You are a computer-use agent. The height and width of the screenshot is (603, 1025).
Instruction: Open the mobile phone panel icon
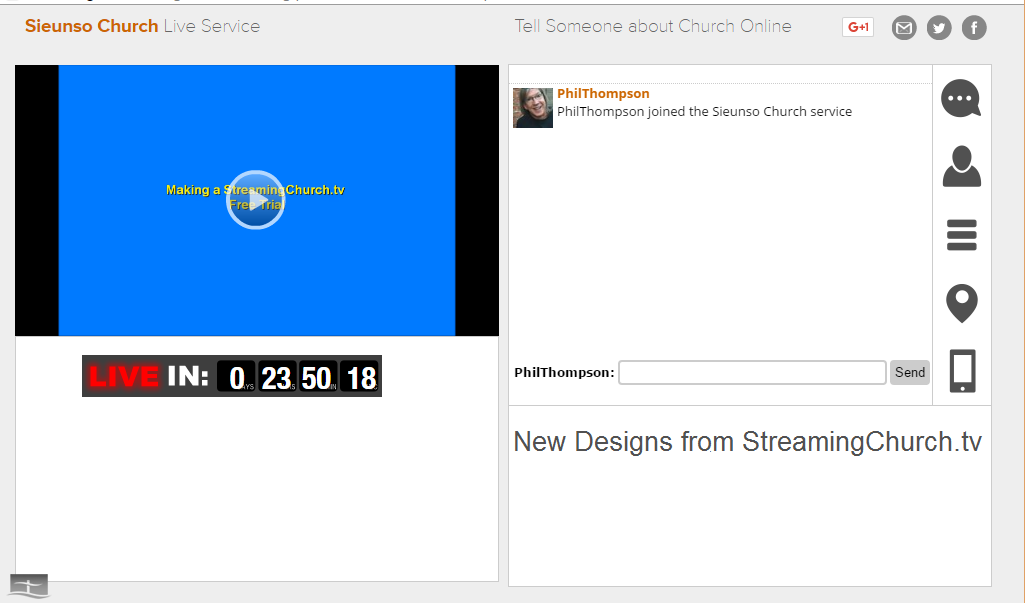tap(961, 371)
